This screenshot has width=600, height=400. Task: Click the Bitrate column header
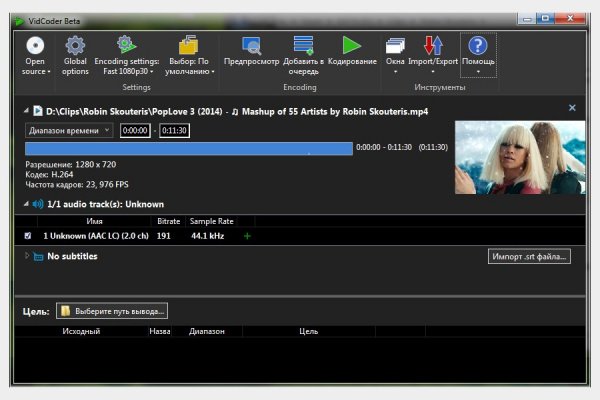tap(168, 221)
